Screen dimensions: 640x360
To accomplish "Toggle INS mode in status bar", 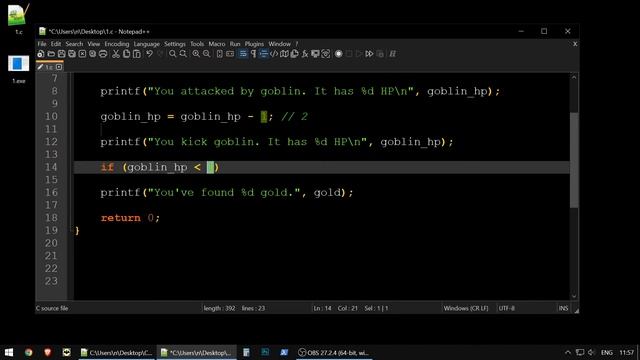I will click(x=563, y=308).
